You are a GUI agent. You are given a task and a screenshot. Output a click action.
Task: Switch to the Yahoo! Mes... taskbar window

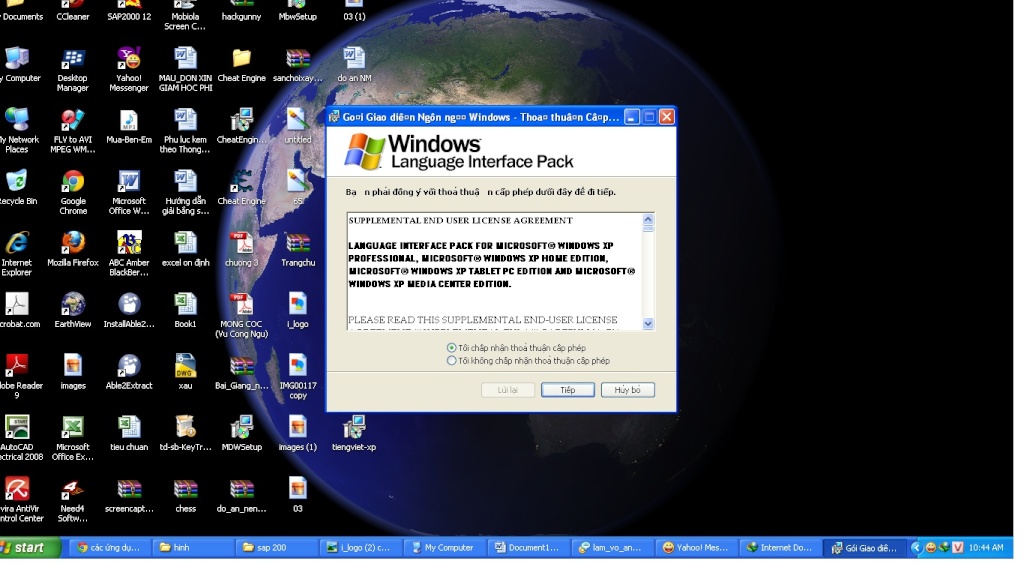tap(696, 547)
